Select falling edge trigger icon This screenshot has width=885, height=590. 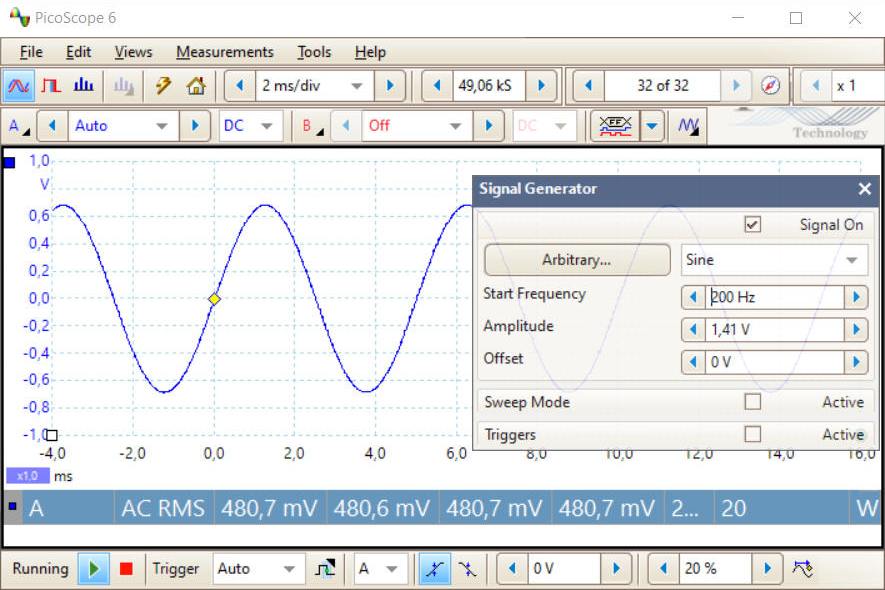[x=467, y=569]
